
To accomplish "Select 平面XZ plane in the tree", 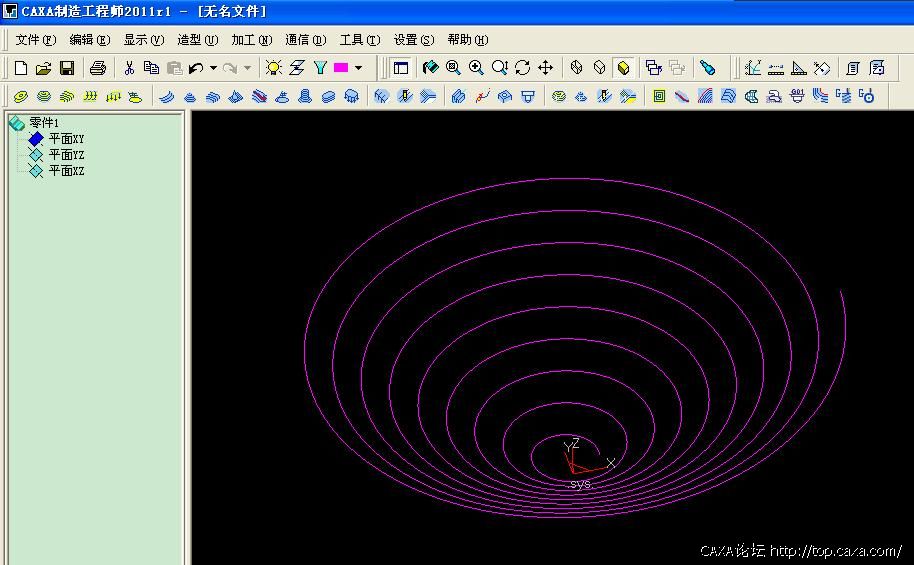I will [66, 171].
